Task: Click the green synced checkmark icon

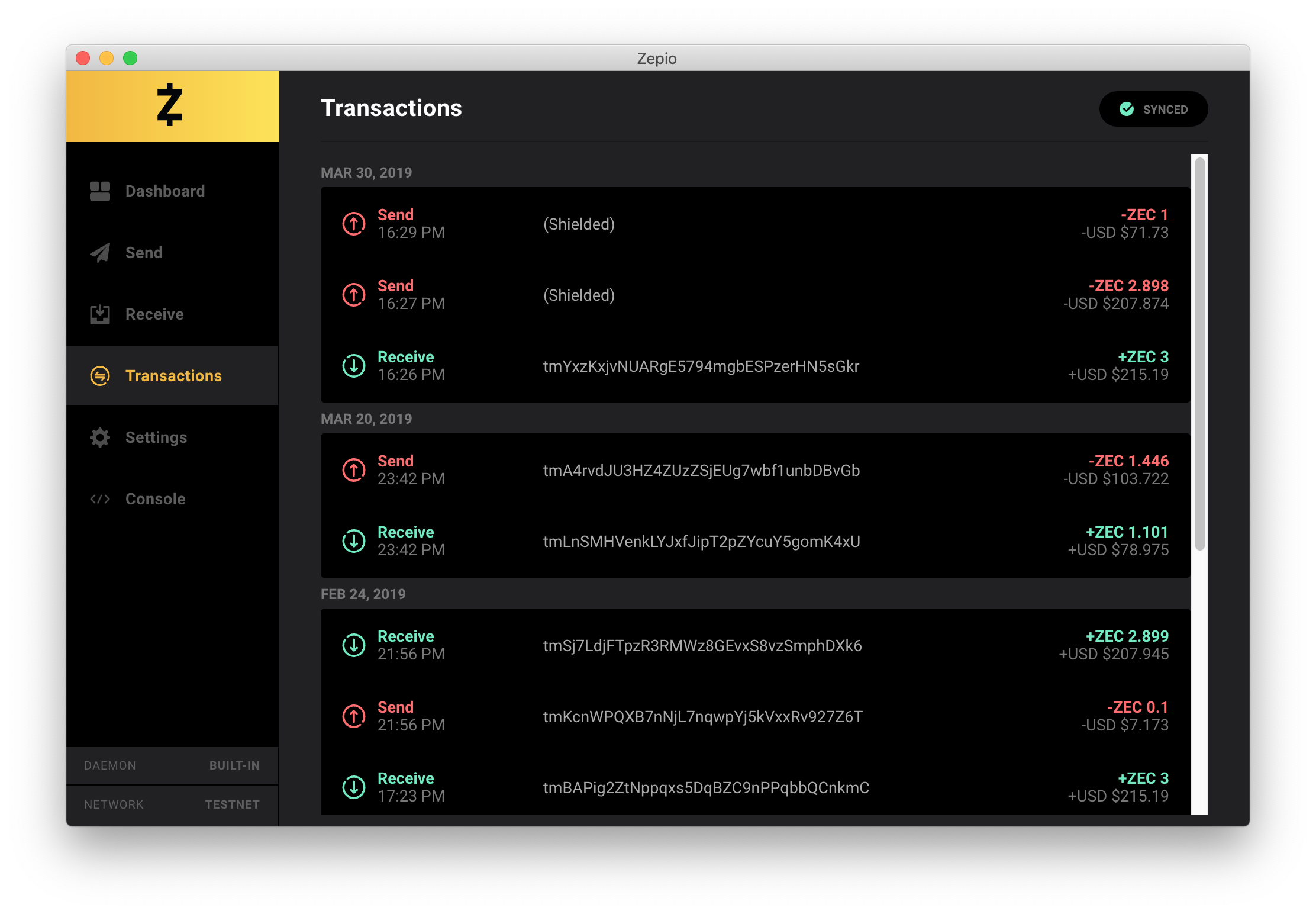Action: pyautogui.click(x=1127, y=109)
